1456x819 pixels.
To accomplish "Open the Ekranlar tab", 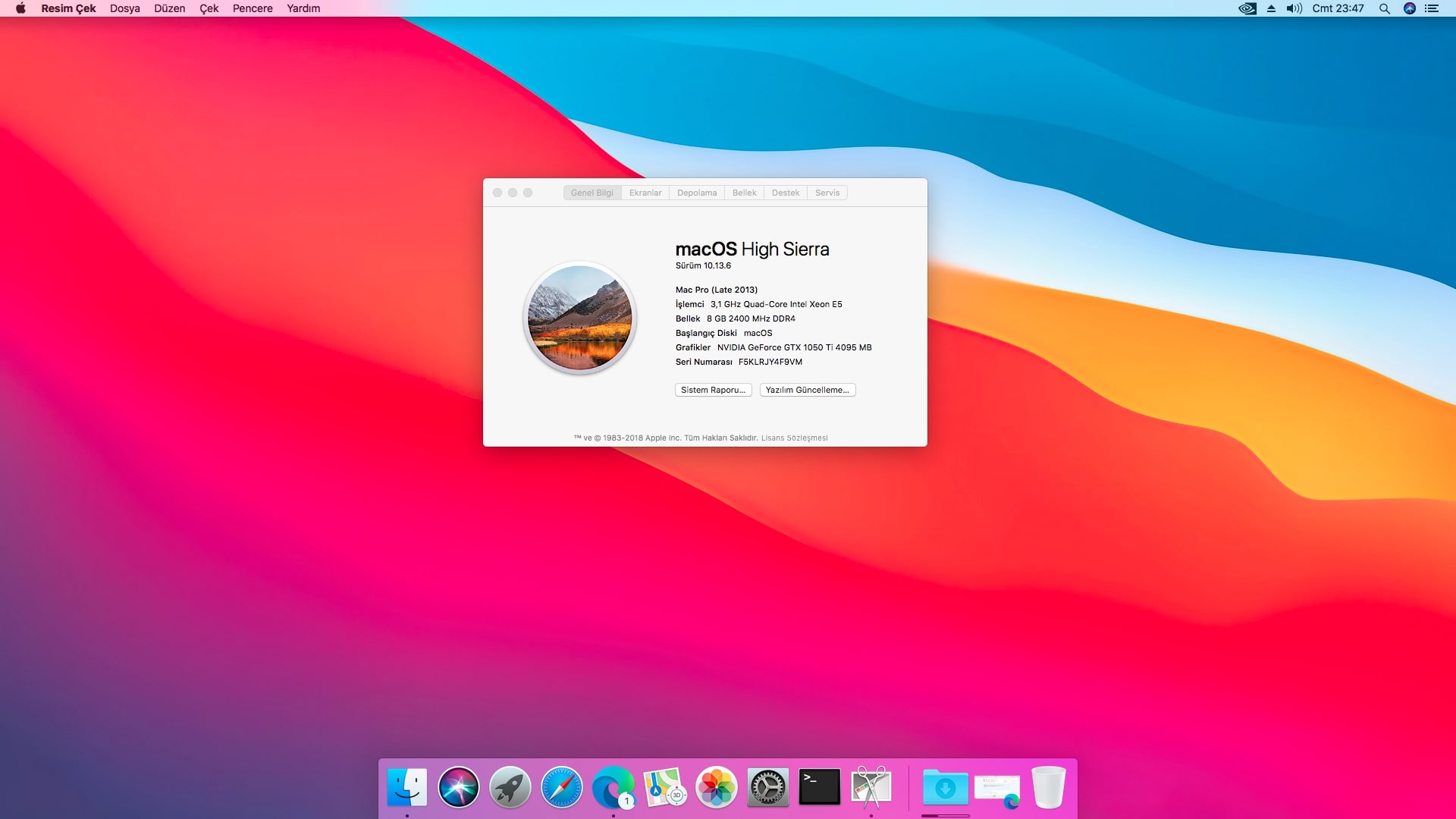I will (645, 193).
